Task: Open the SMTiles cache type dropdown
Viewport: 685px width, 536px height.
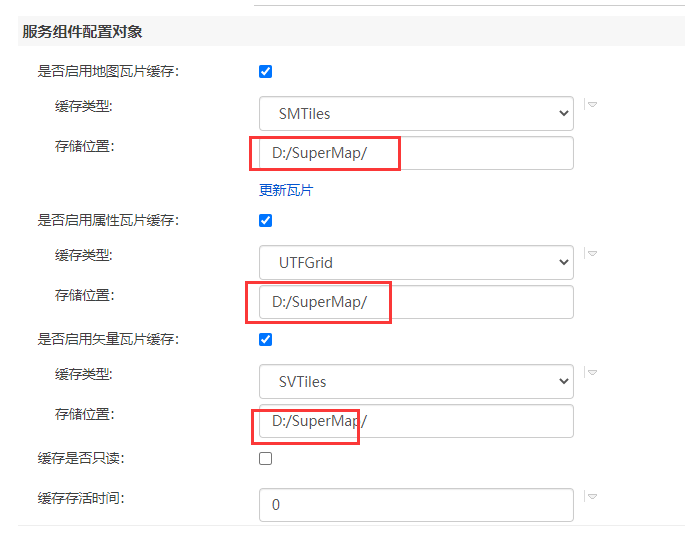Action: click(416, 114)
